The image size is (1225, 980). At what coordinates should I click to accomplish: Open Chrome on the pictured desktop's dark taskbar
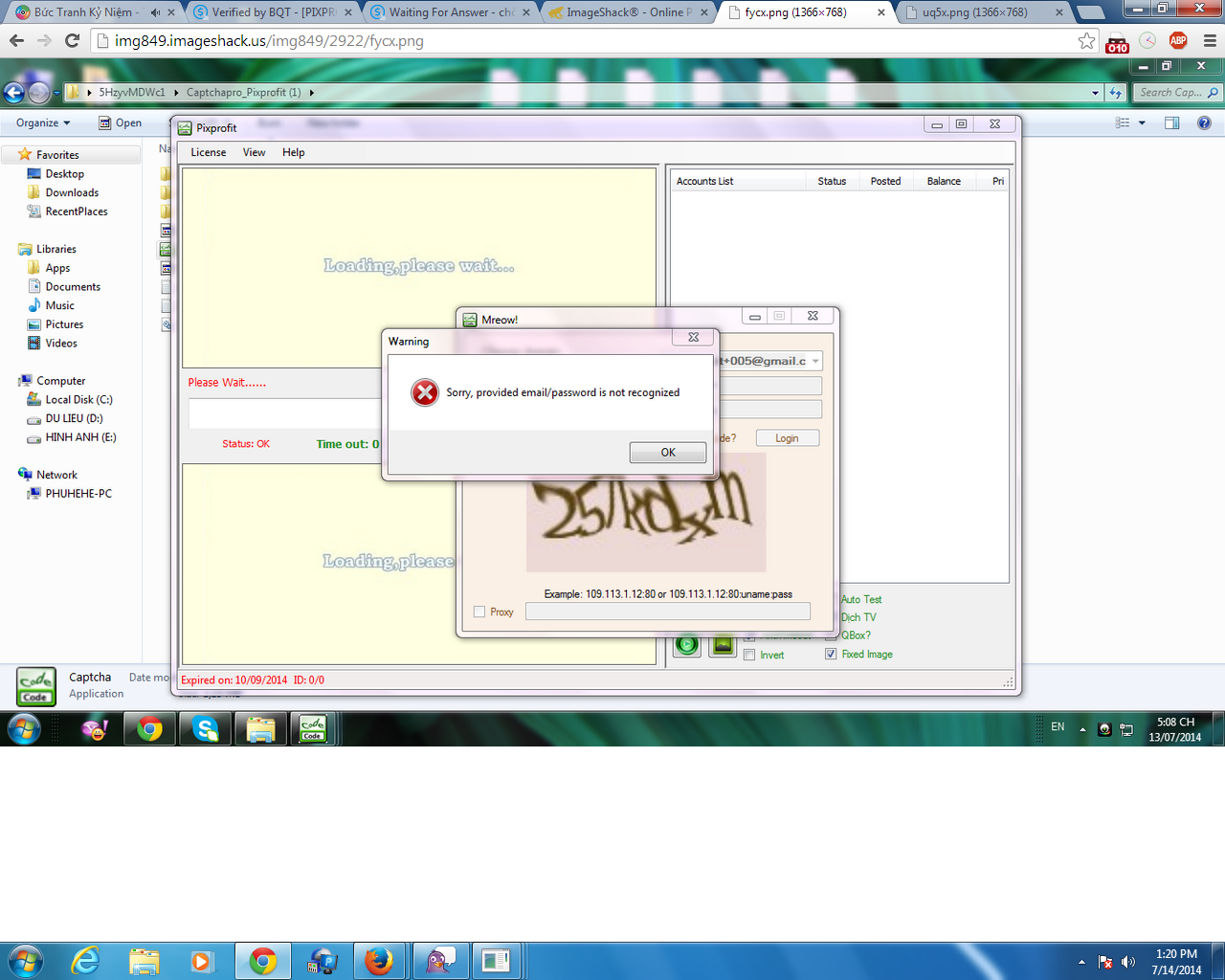click(x=149, y=729)
